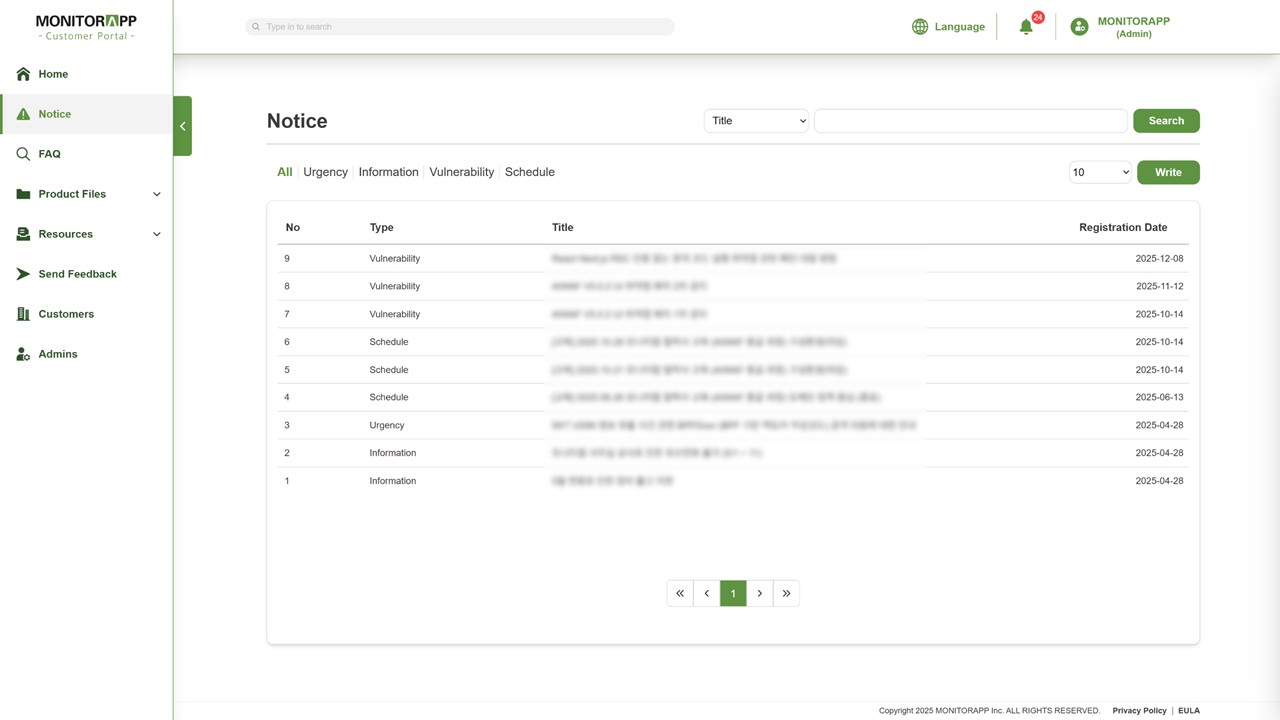Click the Language label in header
The height and width of the screenshot is (720, 1280).
(x=960, y=27)
